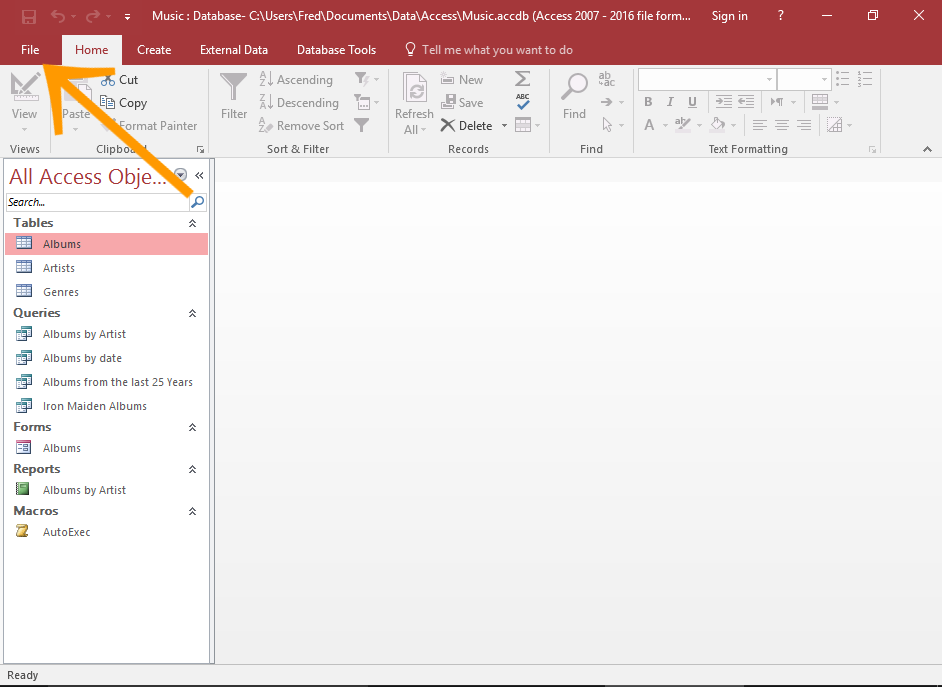Toggle Underline formatting
The width and height of the screenshot is (942, 687).
[x=693, y=102]
